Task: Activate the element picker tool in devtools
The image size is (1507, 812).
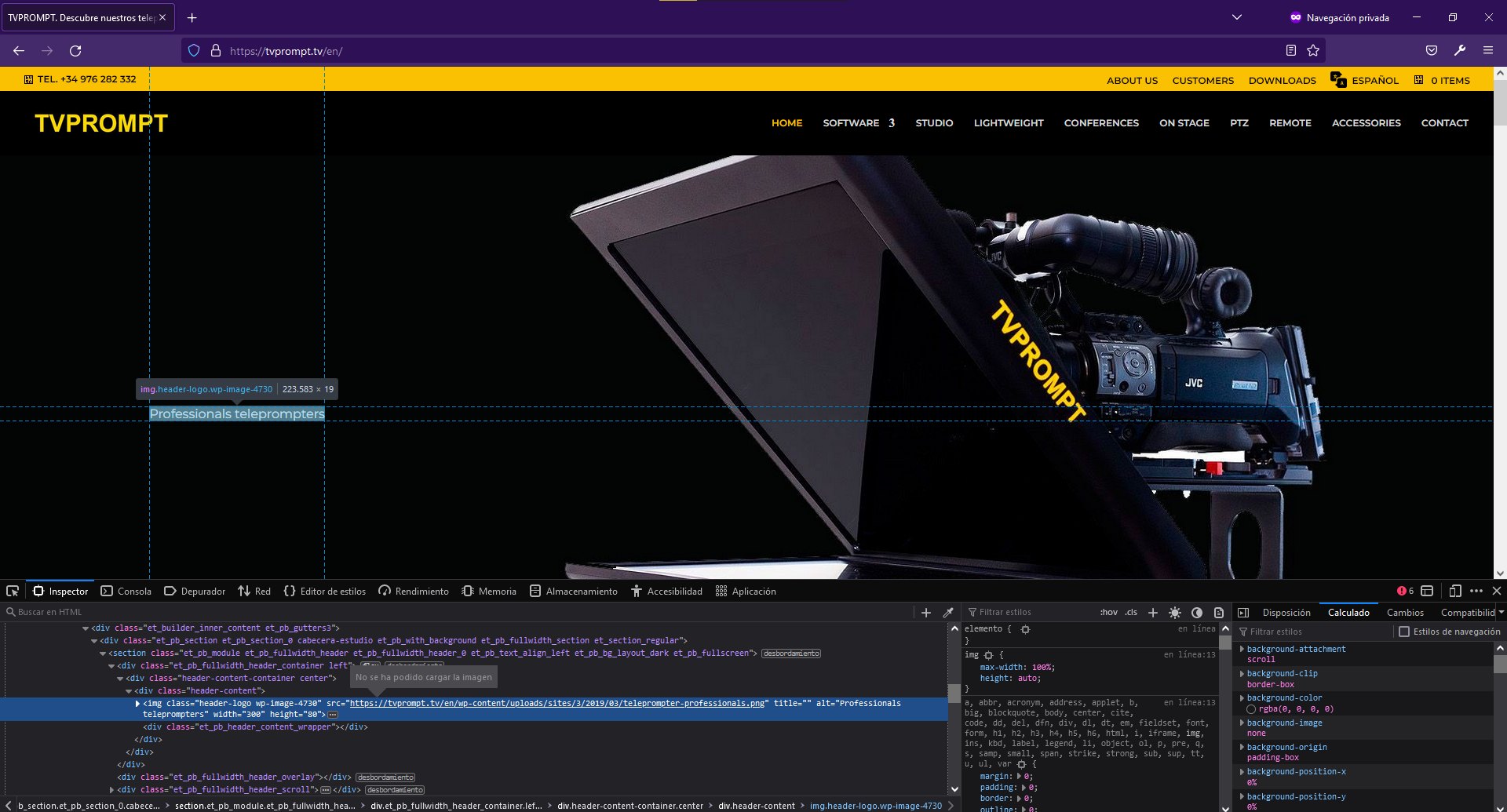Action: (13, 591)
